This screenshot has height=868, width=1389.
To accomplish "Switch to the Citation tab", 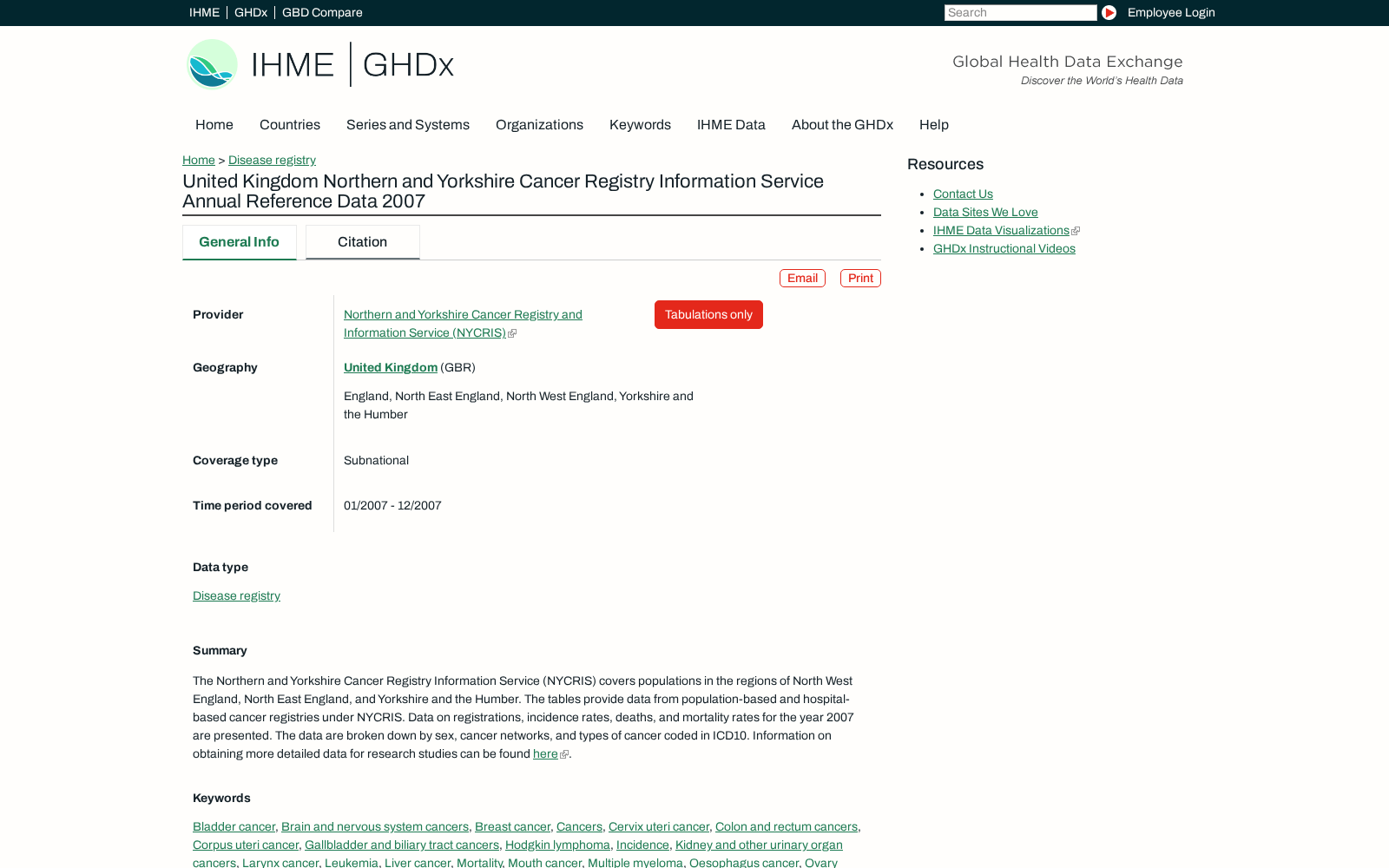I will (x=363, y=242).
